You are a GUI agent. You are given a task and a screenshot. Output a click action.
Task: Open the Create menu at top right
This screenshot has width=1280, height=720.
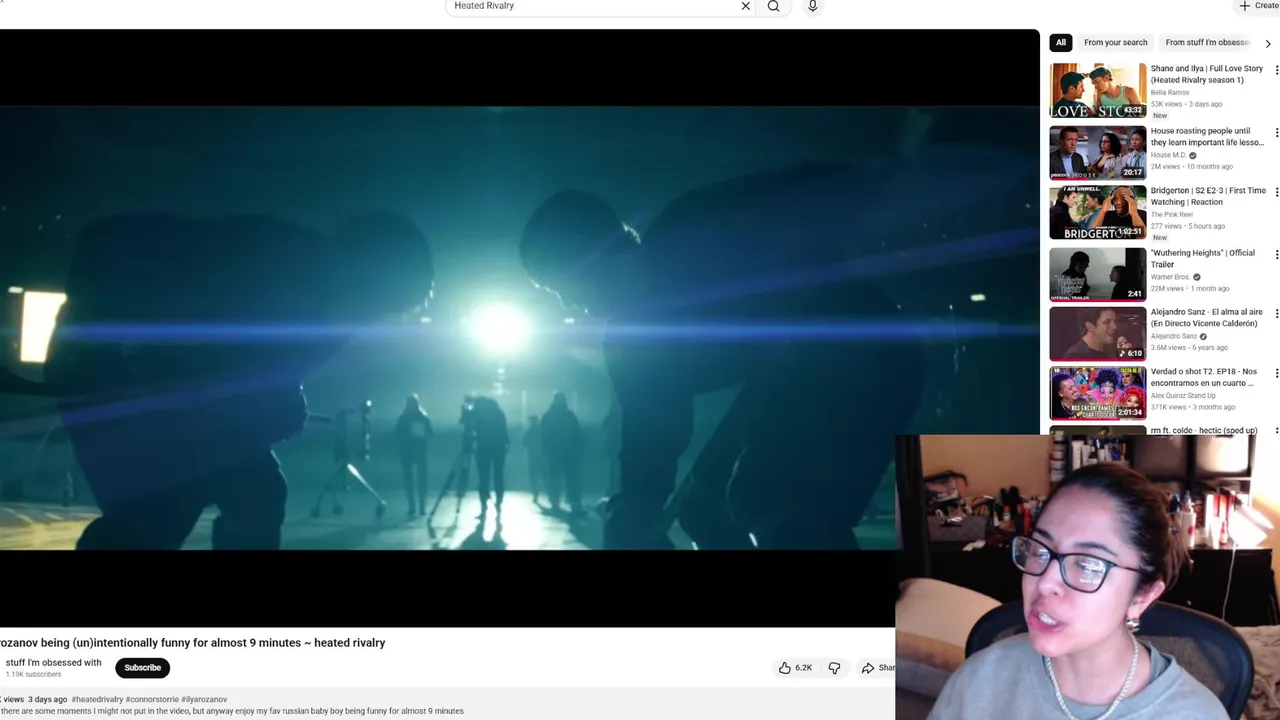(x=1258, y=6)
